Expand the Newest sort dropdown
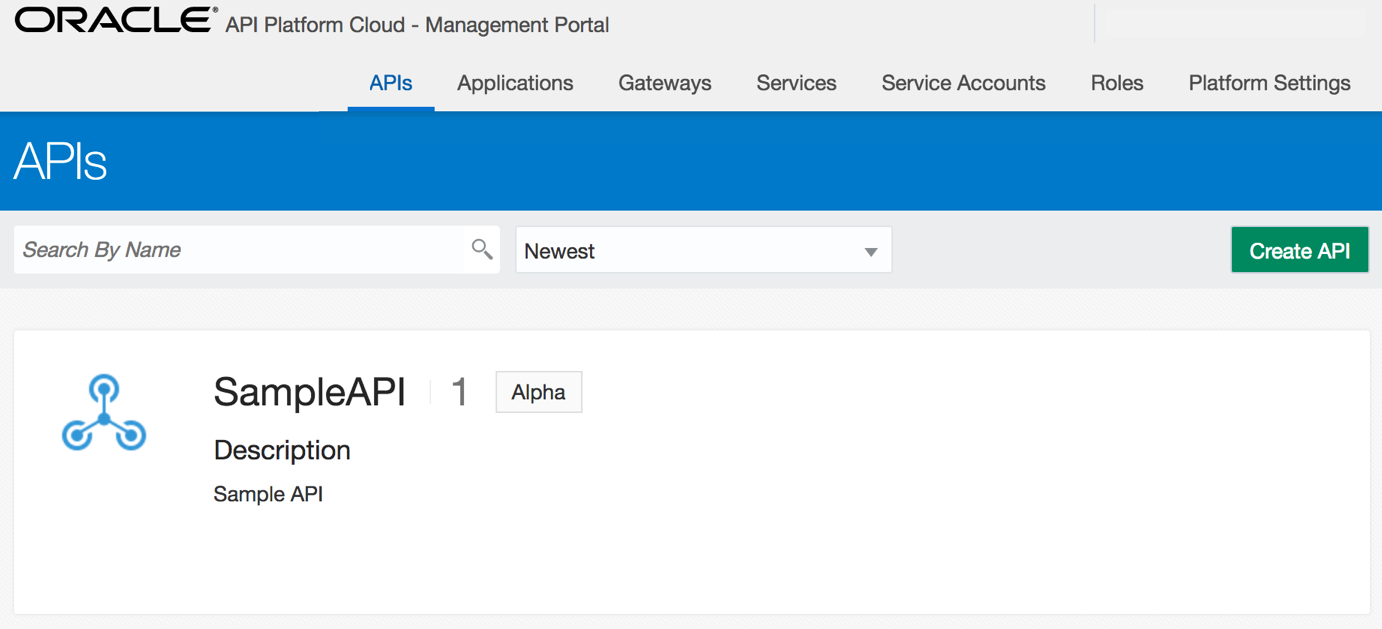Viewport: 1382px width, 629px height. point(703,250)
